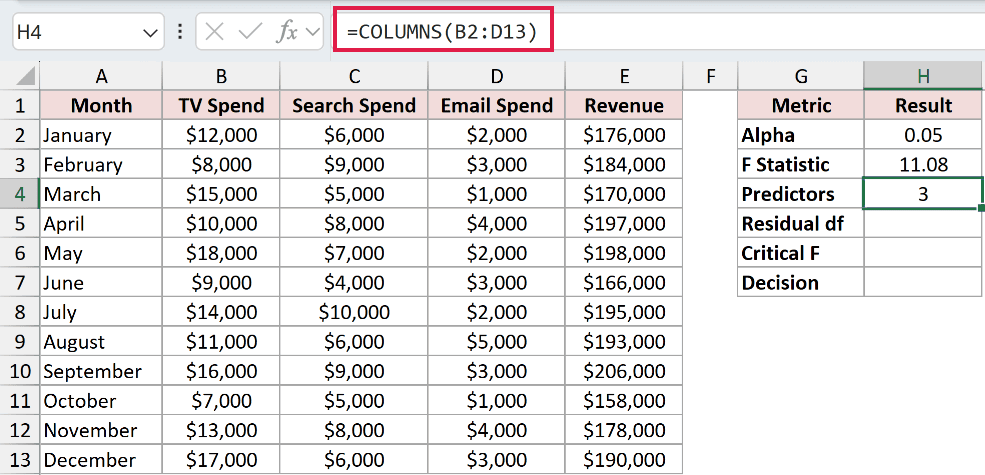Select column E header
Image resolution: width=985 pixels, height=475 pixels.
[624, 76]
